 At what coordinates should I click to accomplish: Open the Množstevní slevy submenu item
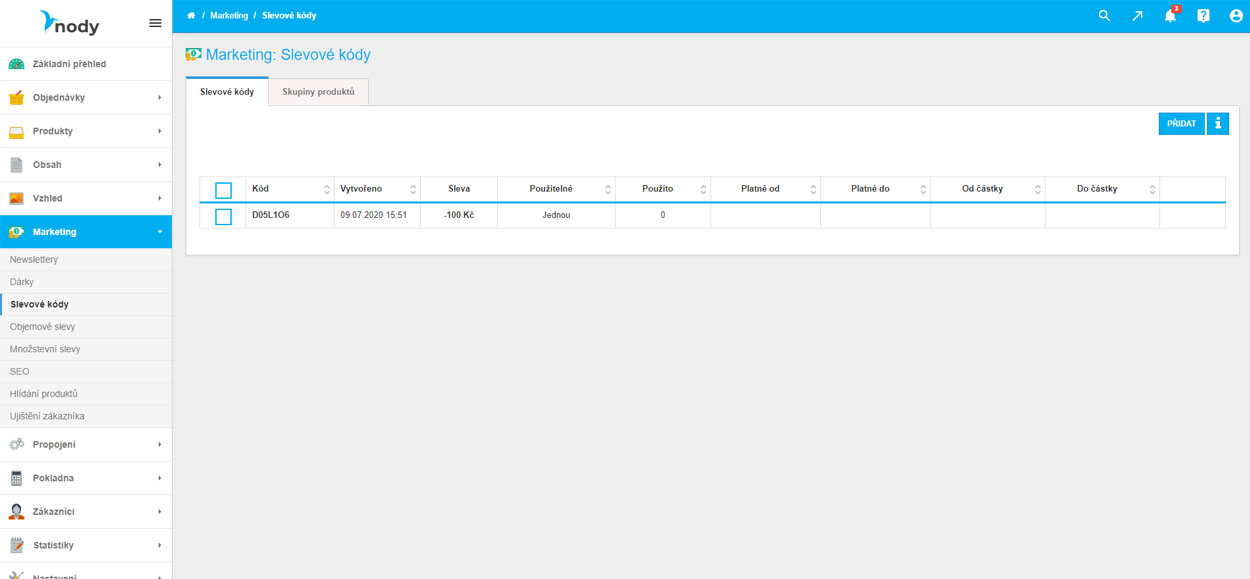45,349
